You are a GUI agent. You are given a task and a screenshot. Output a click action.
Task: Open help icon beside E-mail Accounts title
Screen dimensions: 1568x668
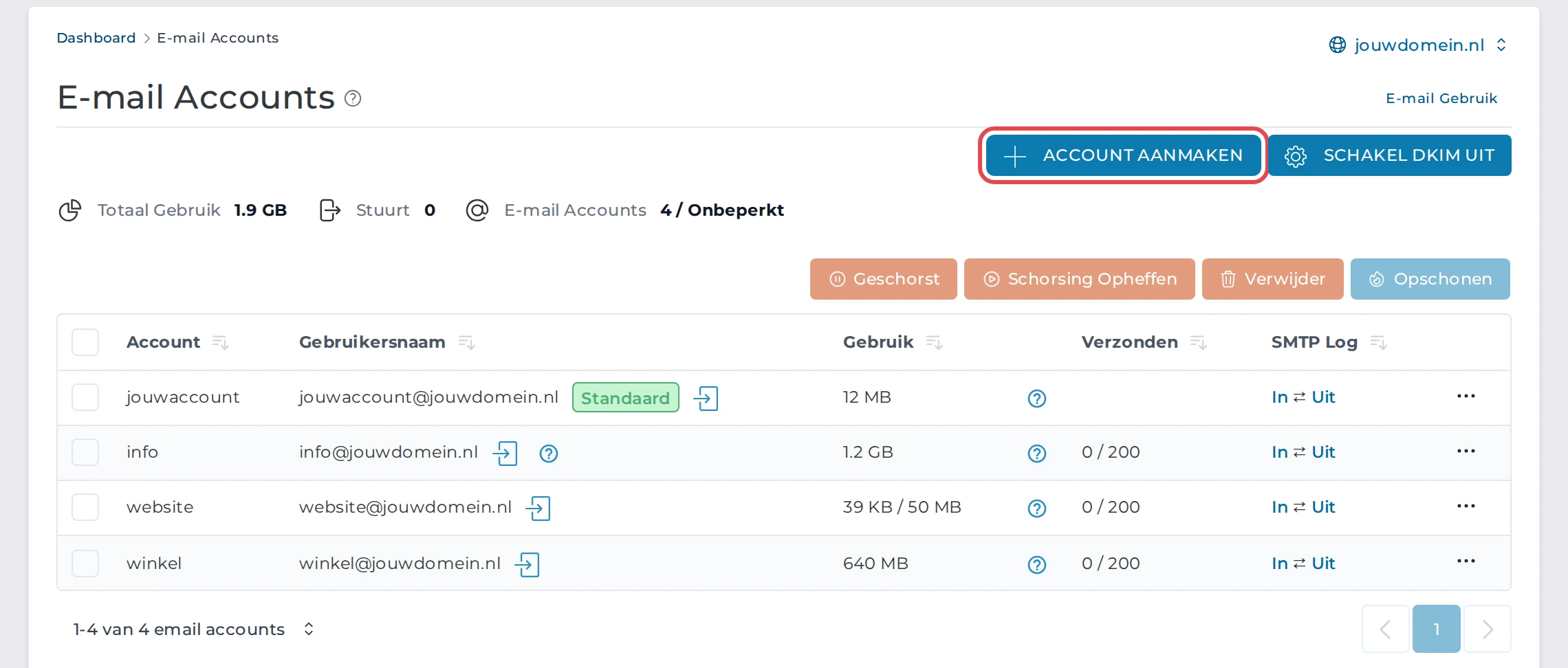[353, 98]
